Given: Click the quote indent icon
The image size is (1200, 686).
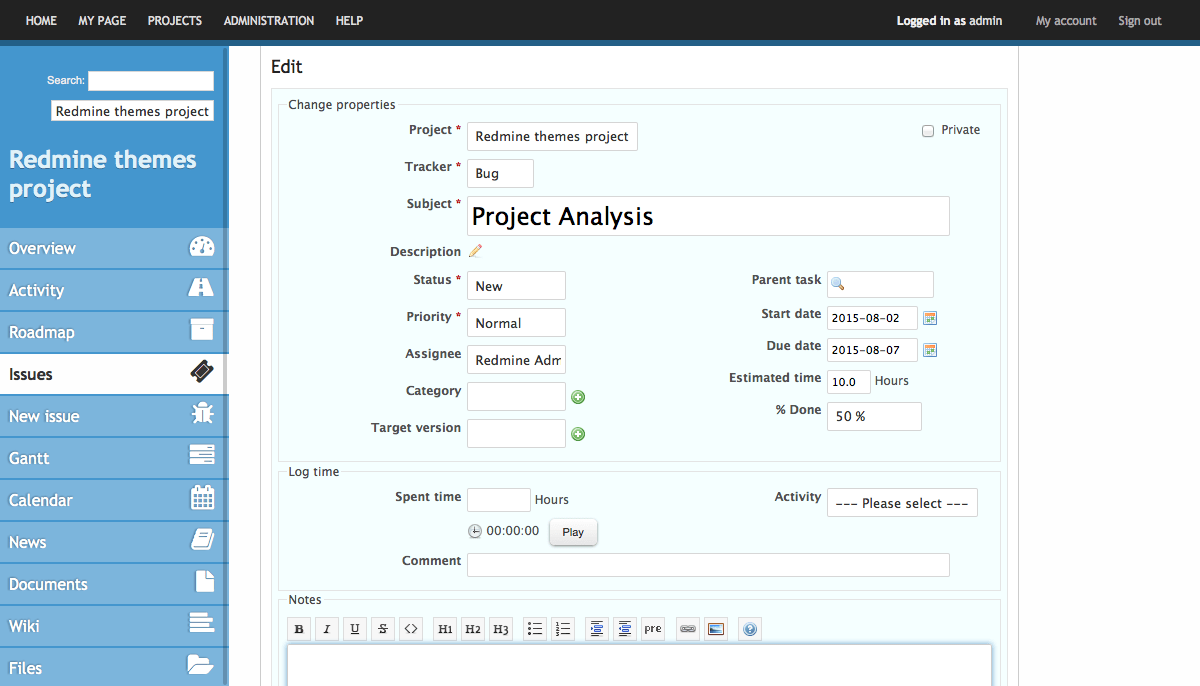Looking at the screenshot, I should coord(597,629).
